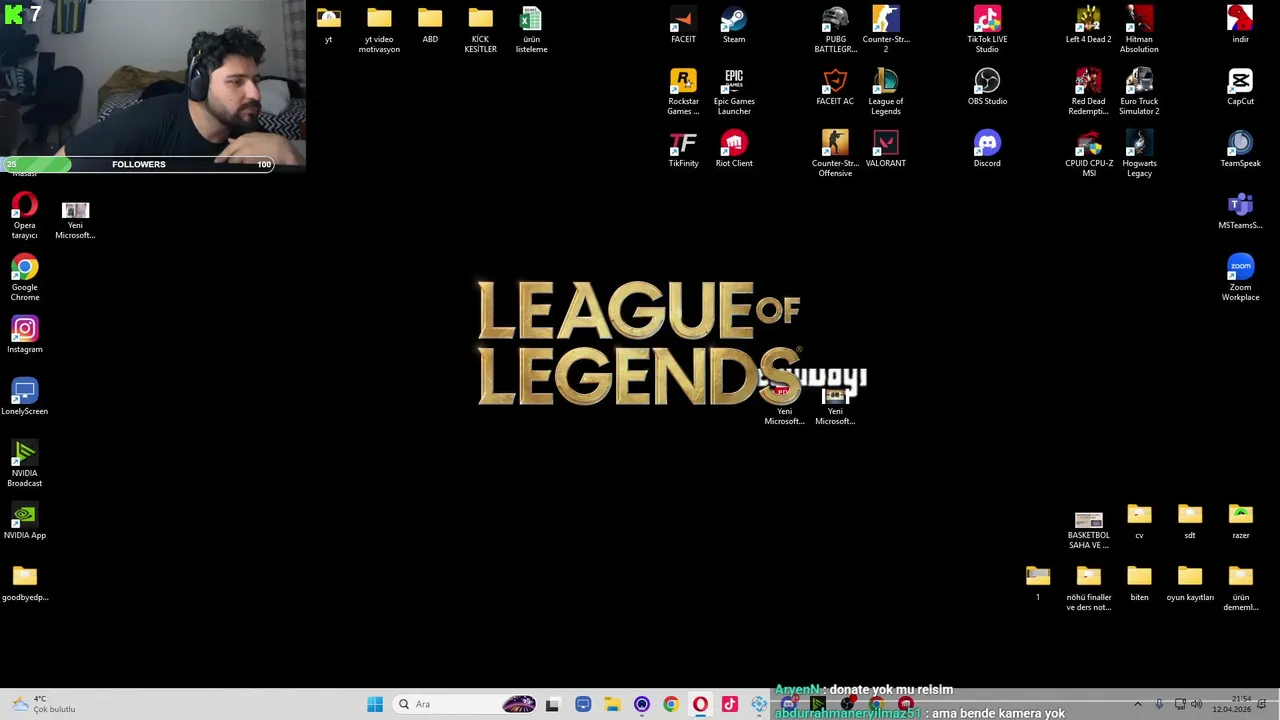
Task: Select the biten folder
Action: [1139, 584]
